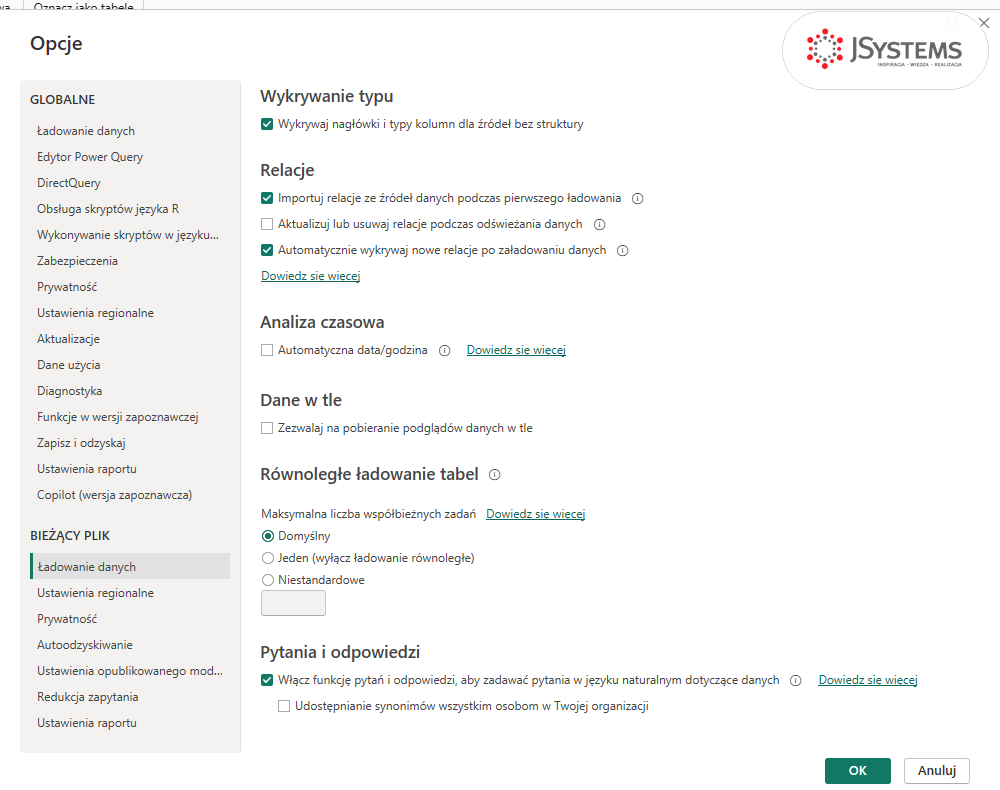Close the Opcje dialog with the X
The image size is (1000, 790).
pyautogui.click(x=984, y=23)
